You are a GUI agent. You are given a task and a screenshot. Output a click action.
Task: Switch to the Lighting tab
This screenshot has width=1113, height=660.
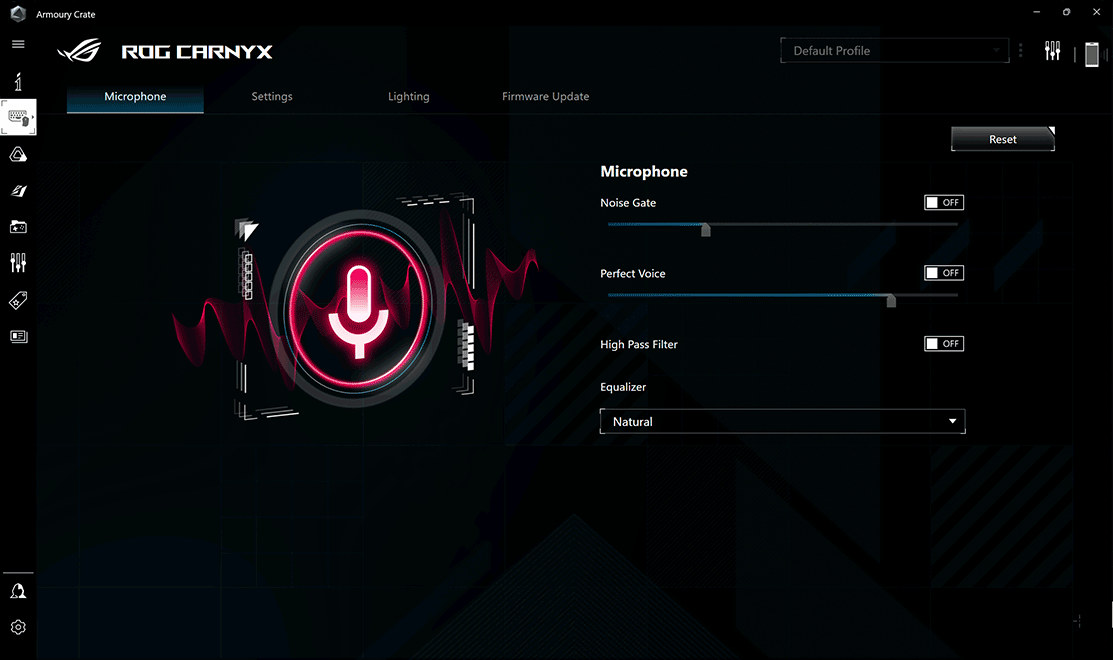[408, 97]
